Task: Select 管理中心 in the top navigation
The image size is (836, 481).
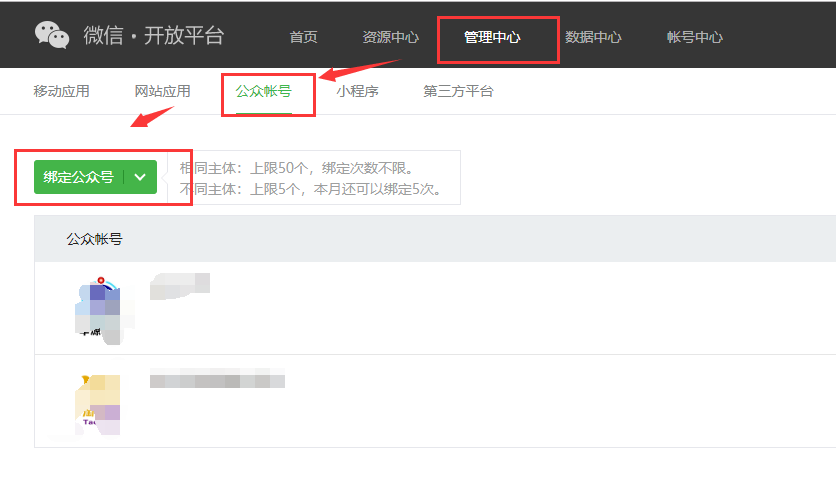Action: pos(492,37)
